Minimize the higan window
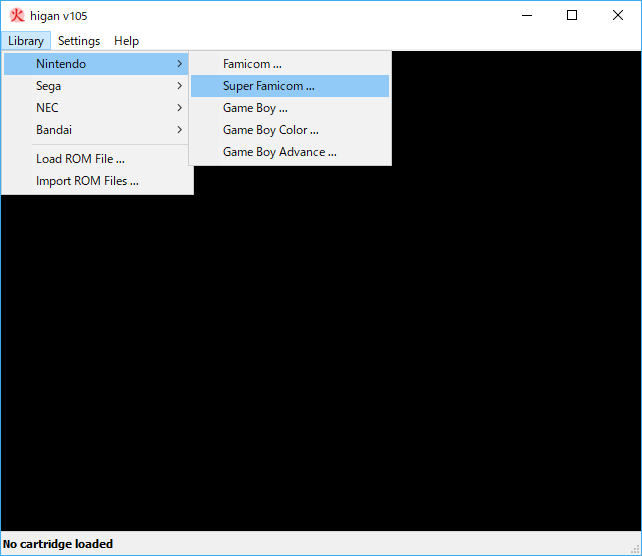Viewport: 642px width, 556px height. (526, 16)
